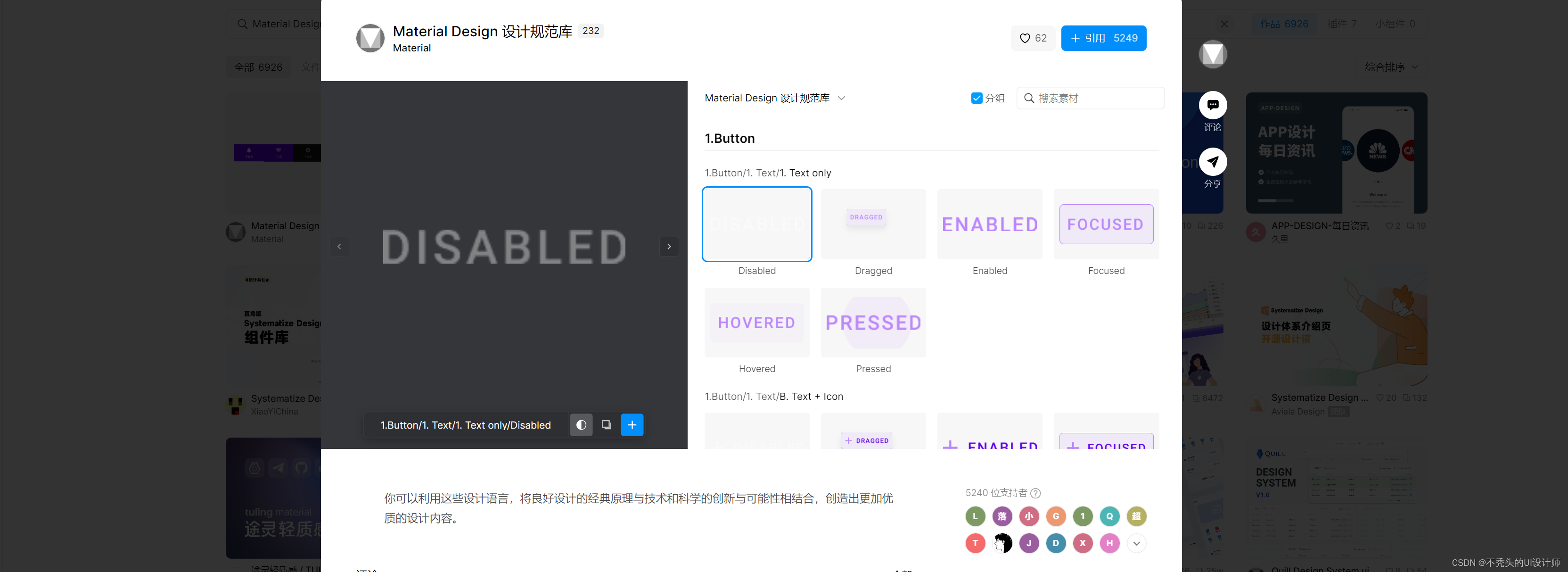This screenshot has height=572, width=1568.
Task: Click the 引用 5249 button
Action: [x=1103, y=38]
